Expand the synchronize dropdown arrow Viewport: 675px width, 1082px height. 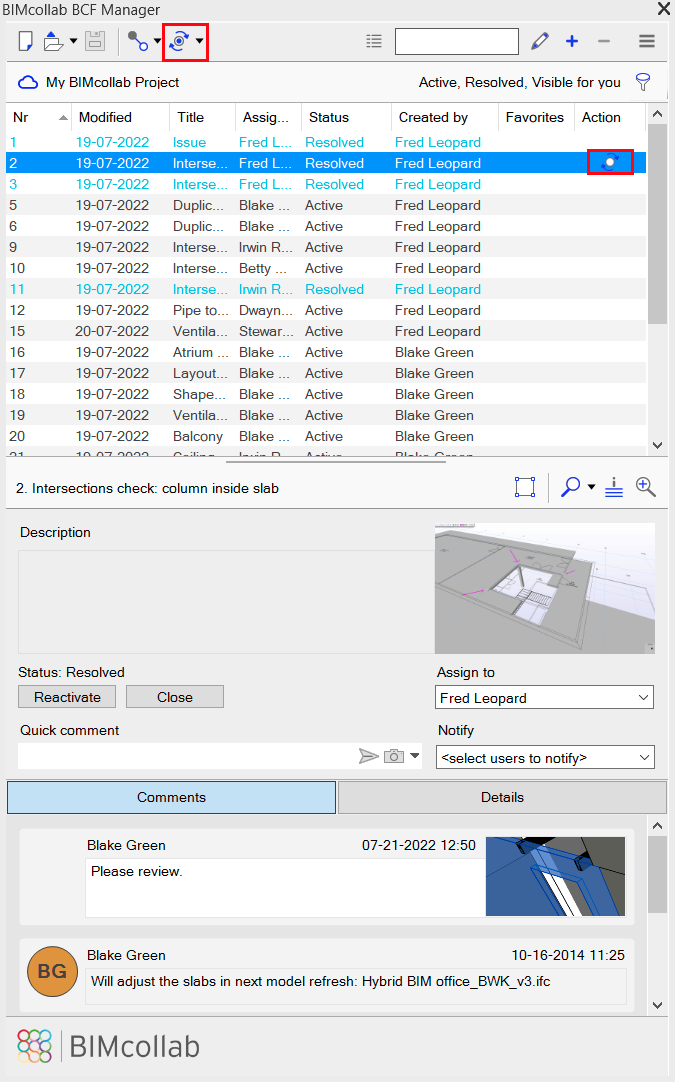point(199,41)
